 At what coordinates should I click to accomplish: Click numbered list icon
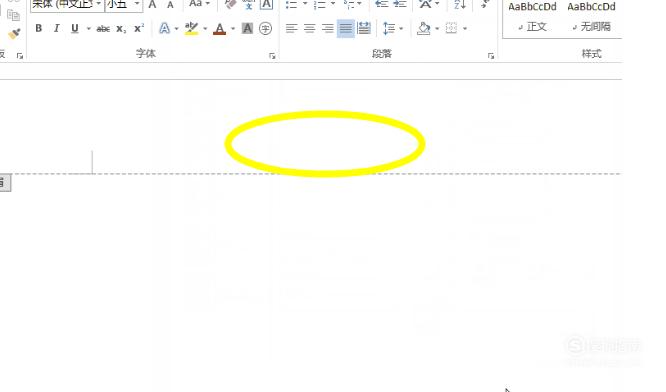[320, 5]
